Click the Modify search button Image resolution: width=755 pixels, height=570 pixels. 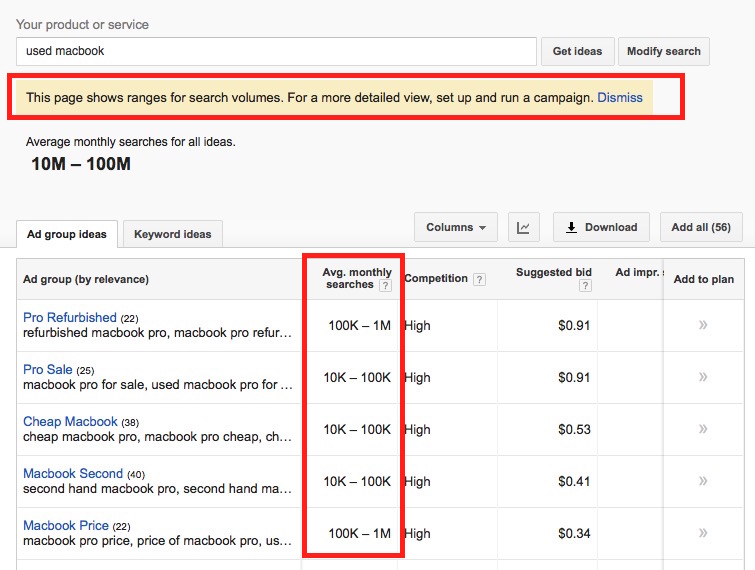pyautogui.click(x=664, y=51)
